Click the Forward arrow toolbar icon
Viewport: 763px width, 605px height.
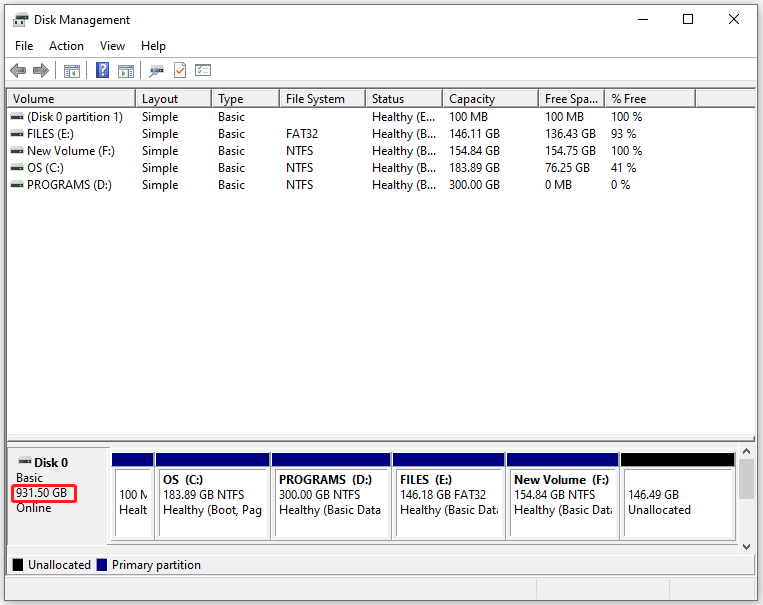click(x=41, y=71)
